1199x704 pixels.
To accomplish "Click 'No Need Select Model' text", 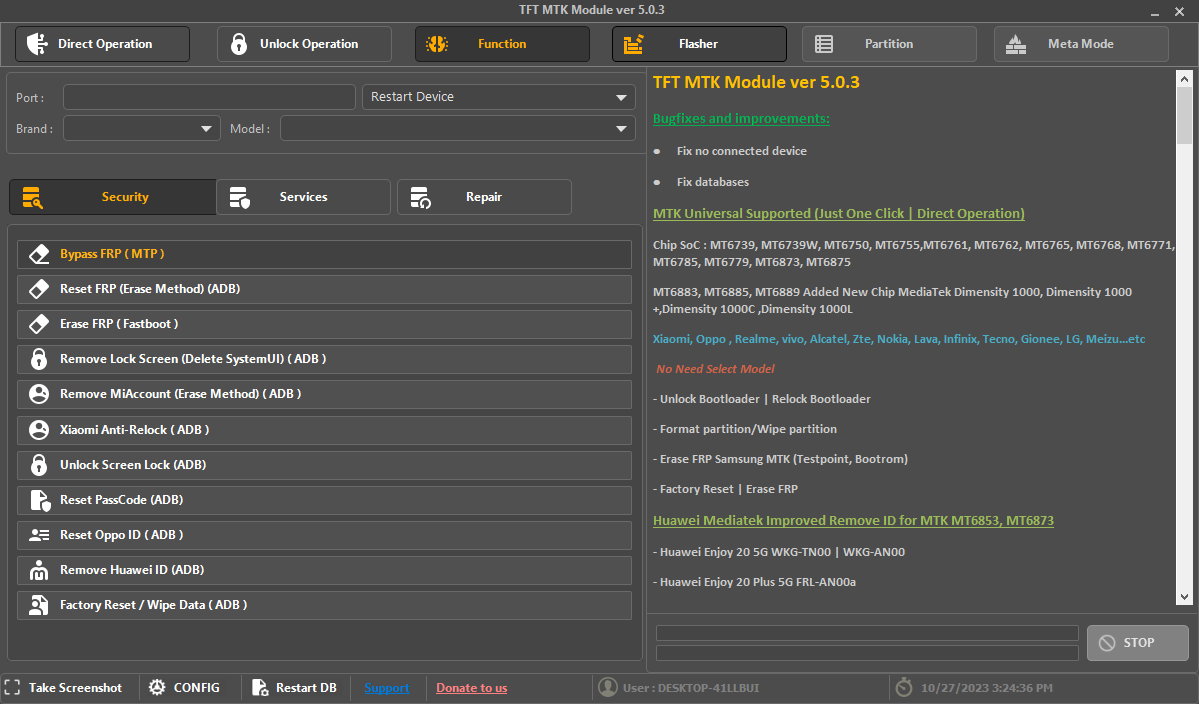I will coord(715,369).
